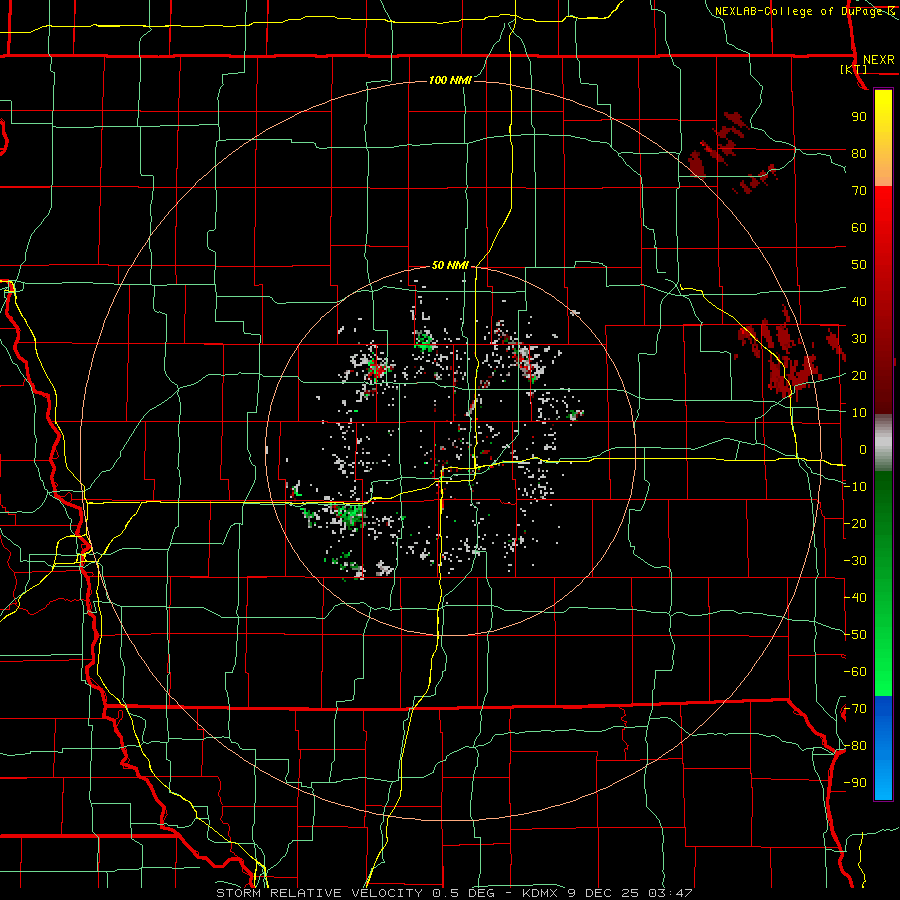900x900 pixels.
Task: Click the -50 value on velocity scale
Action: click(x=855, y=635)
